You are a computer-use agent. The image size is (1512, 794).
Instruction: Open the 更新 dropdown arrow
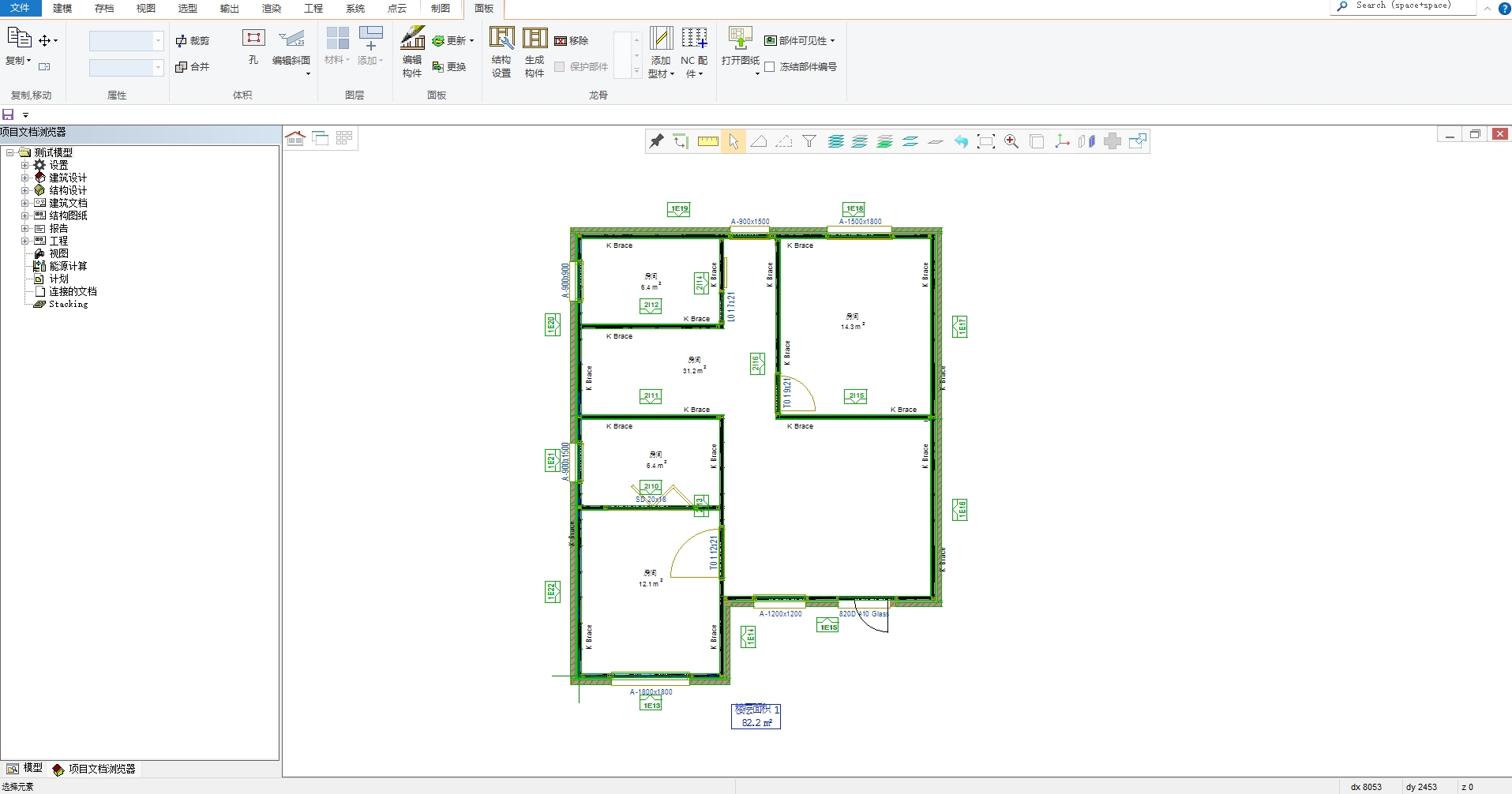point(472,41)
